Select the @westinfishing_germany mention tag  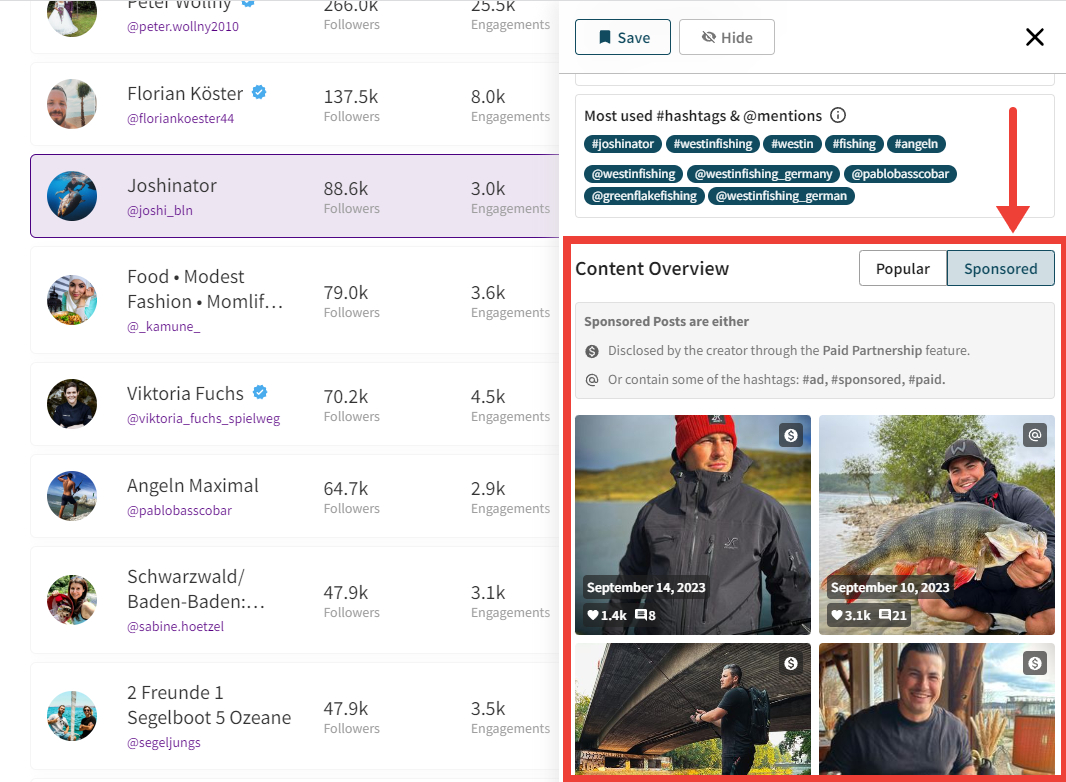pyautogui.click(x=763, y=174)
